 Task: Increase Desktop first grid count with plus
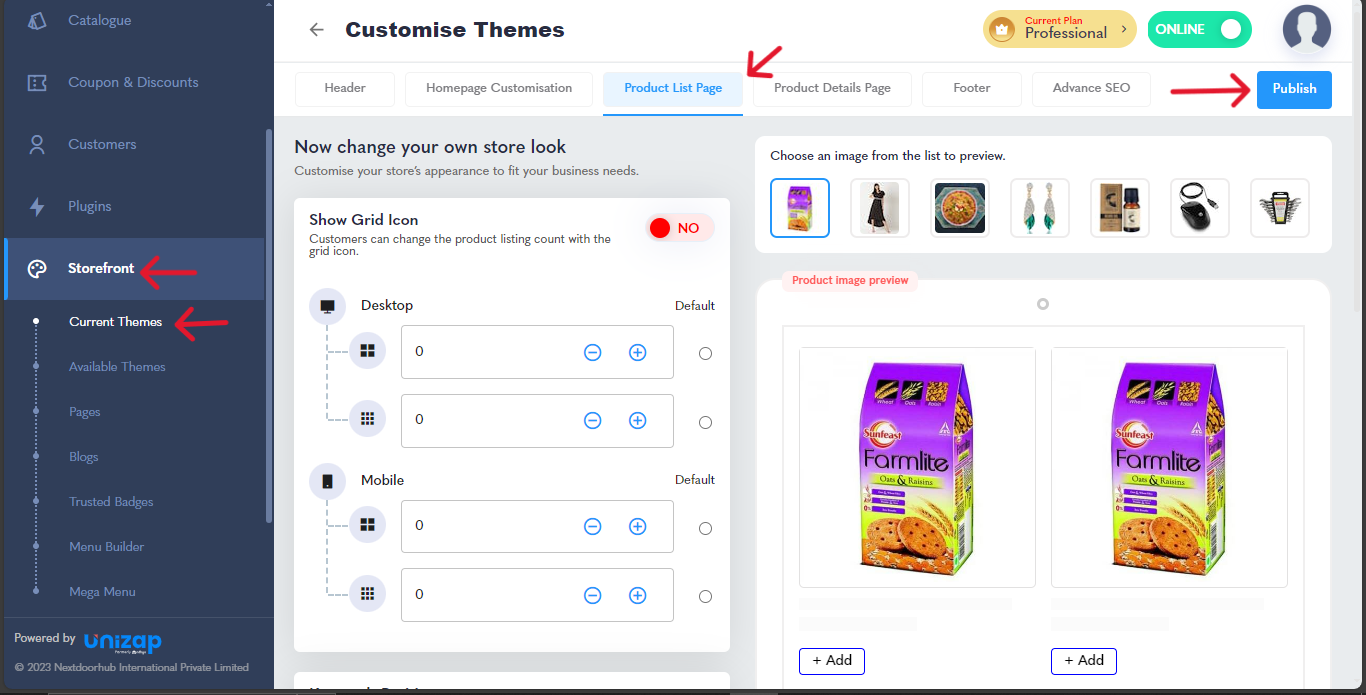[x=637, y=352]
